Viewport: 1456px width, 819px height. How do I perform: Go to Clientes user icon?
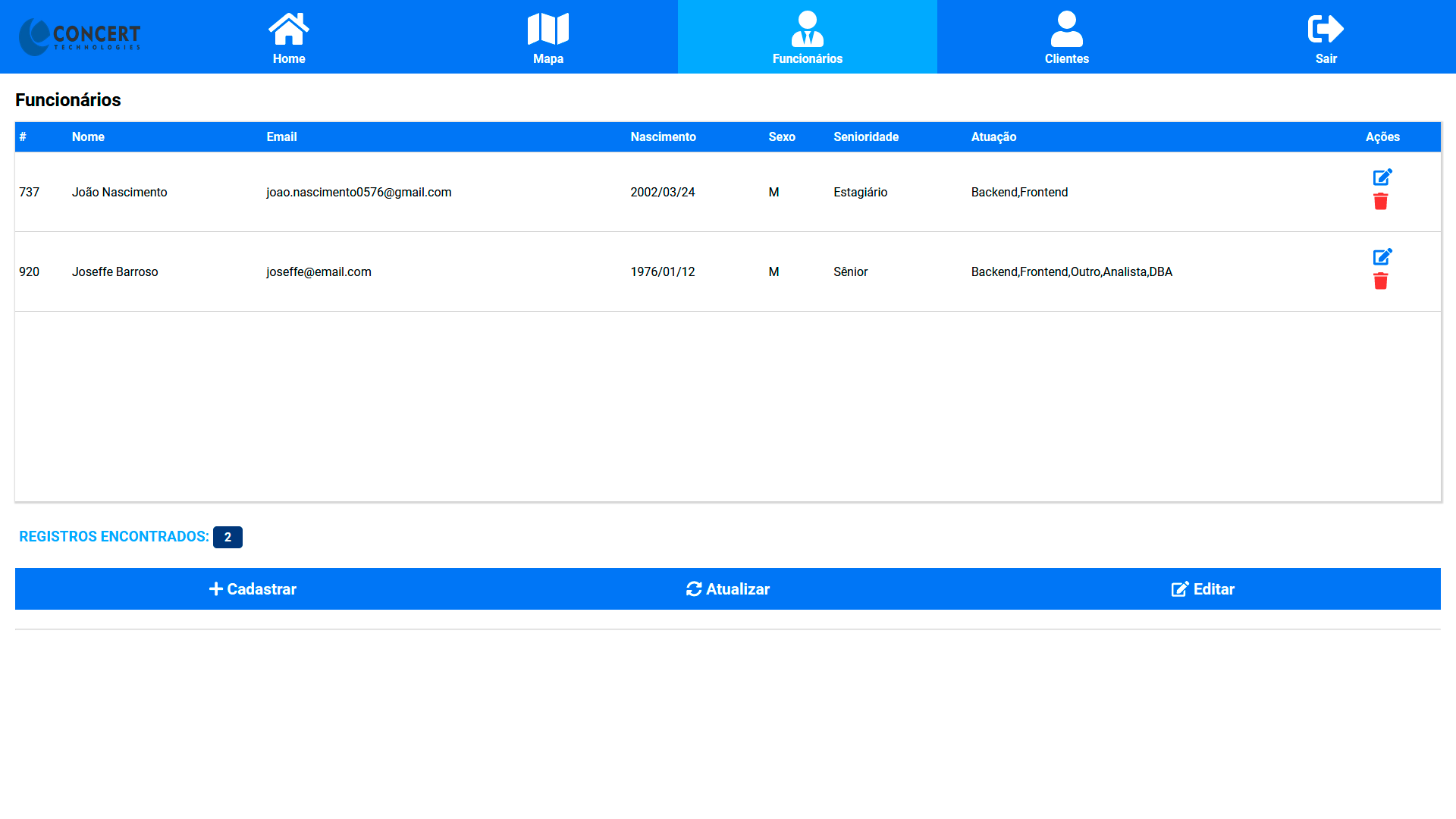pos(1066,30)
